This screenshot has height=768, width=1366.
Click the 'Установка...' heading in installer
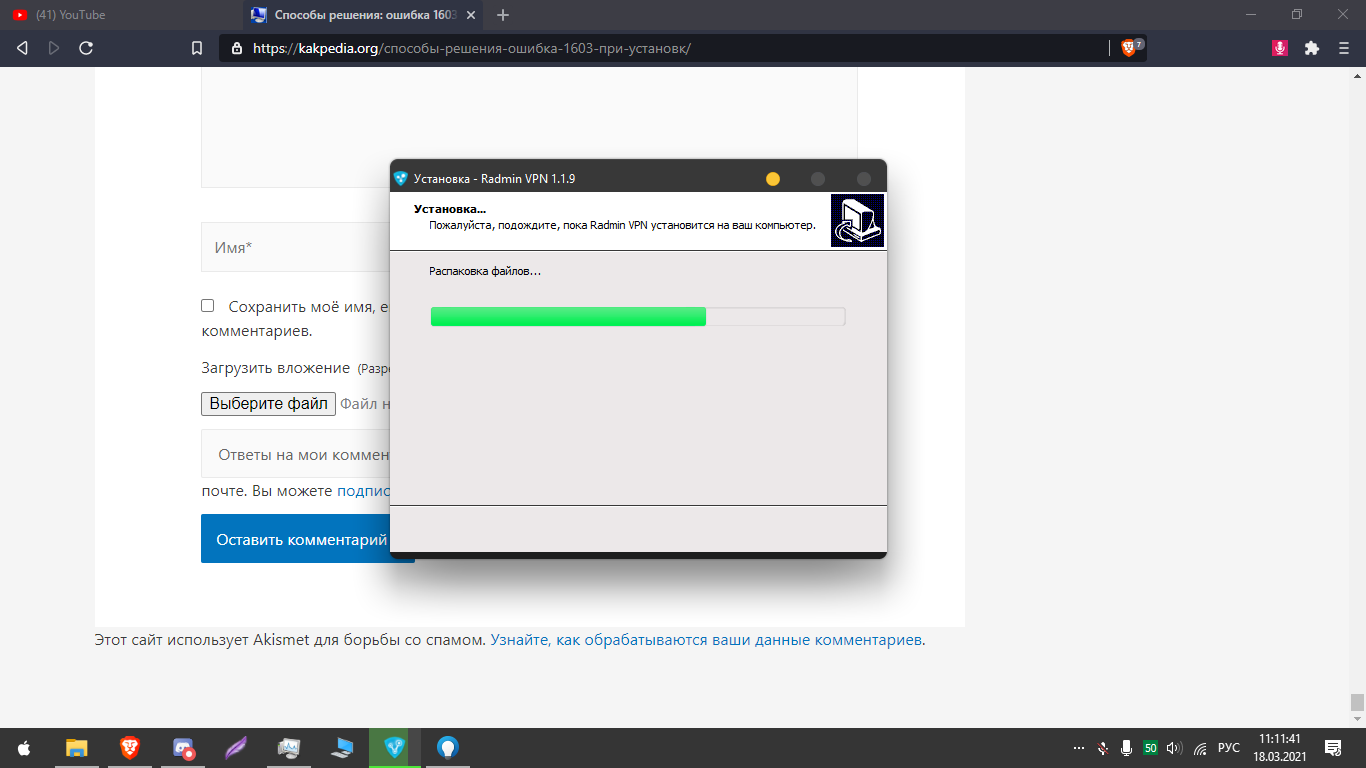[450, 209]
